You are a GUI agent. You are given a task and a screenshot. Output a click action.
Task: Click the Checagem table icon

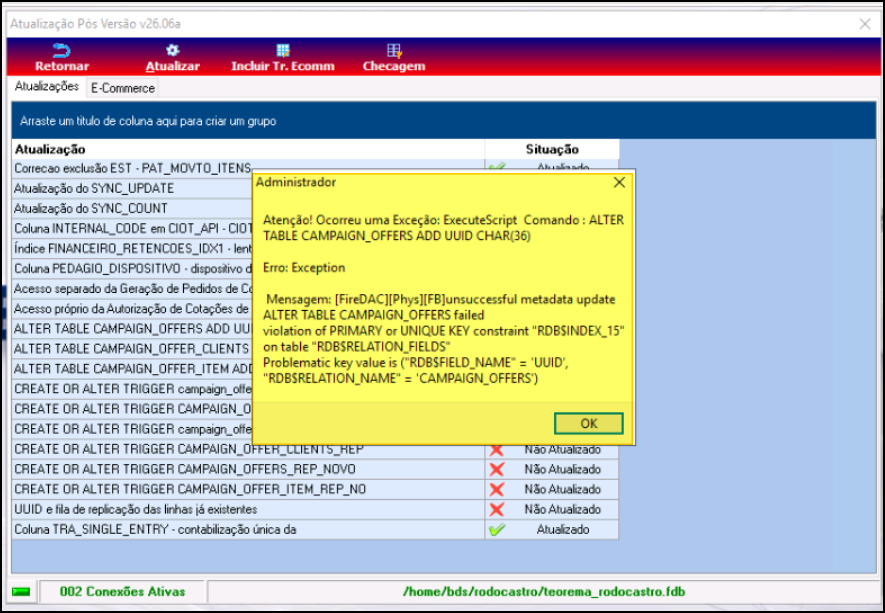point(394,51)
